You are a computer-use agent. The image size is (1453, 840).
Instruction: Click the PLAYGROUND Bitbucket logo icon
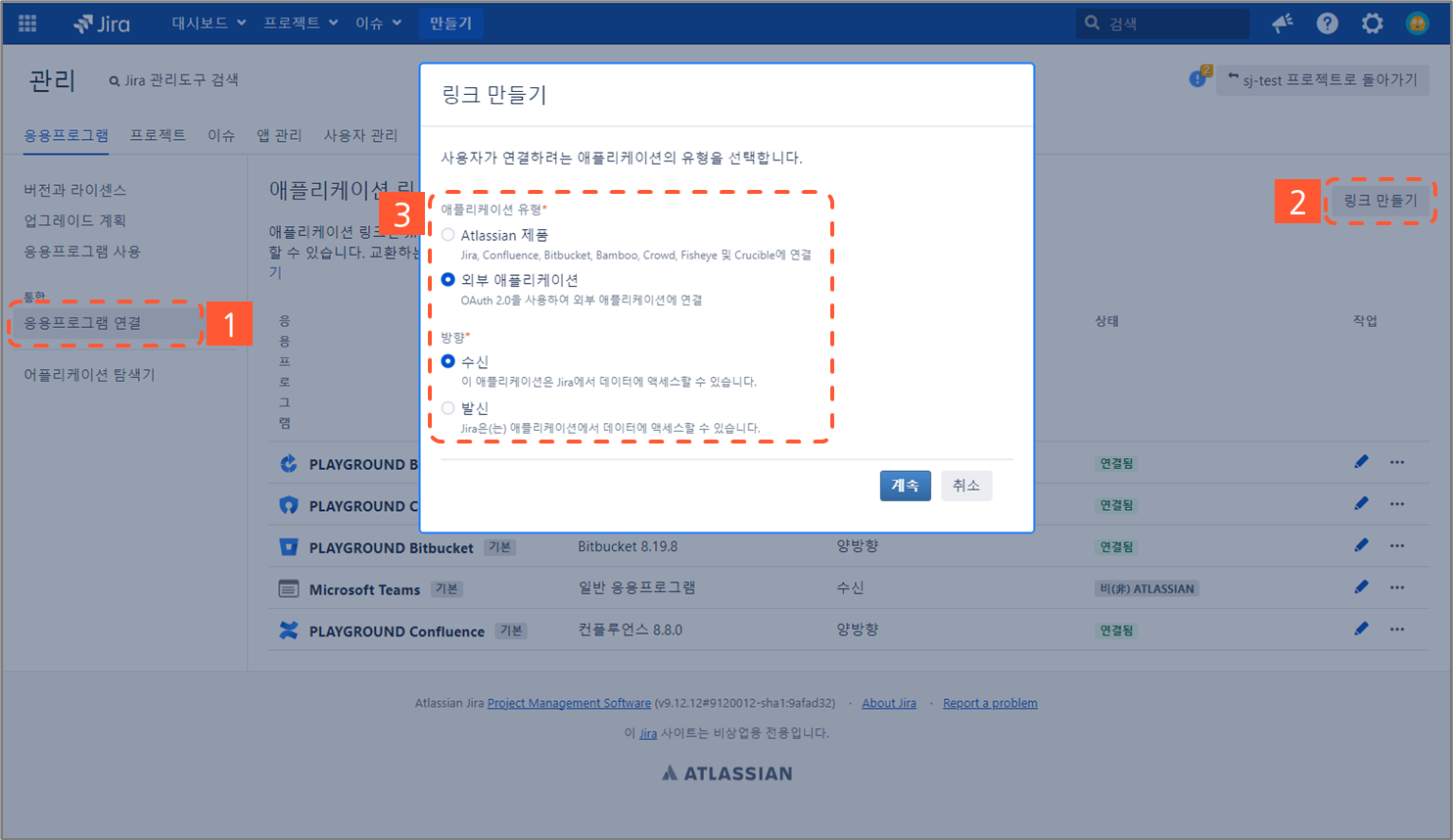point(288,546)
